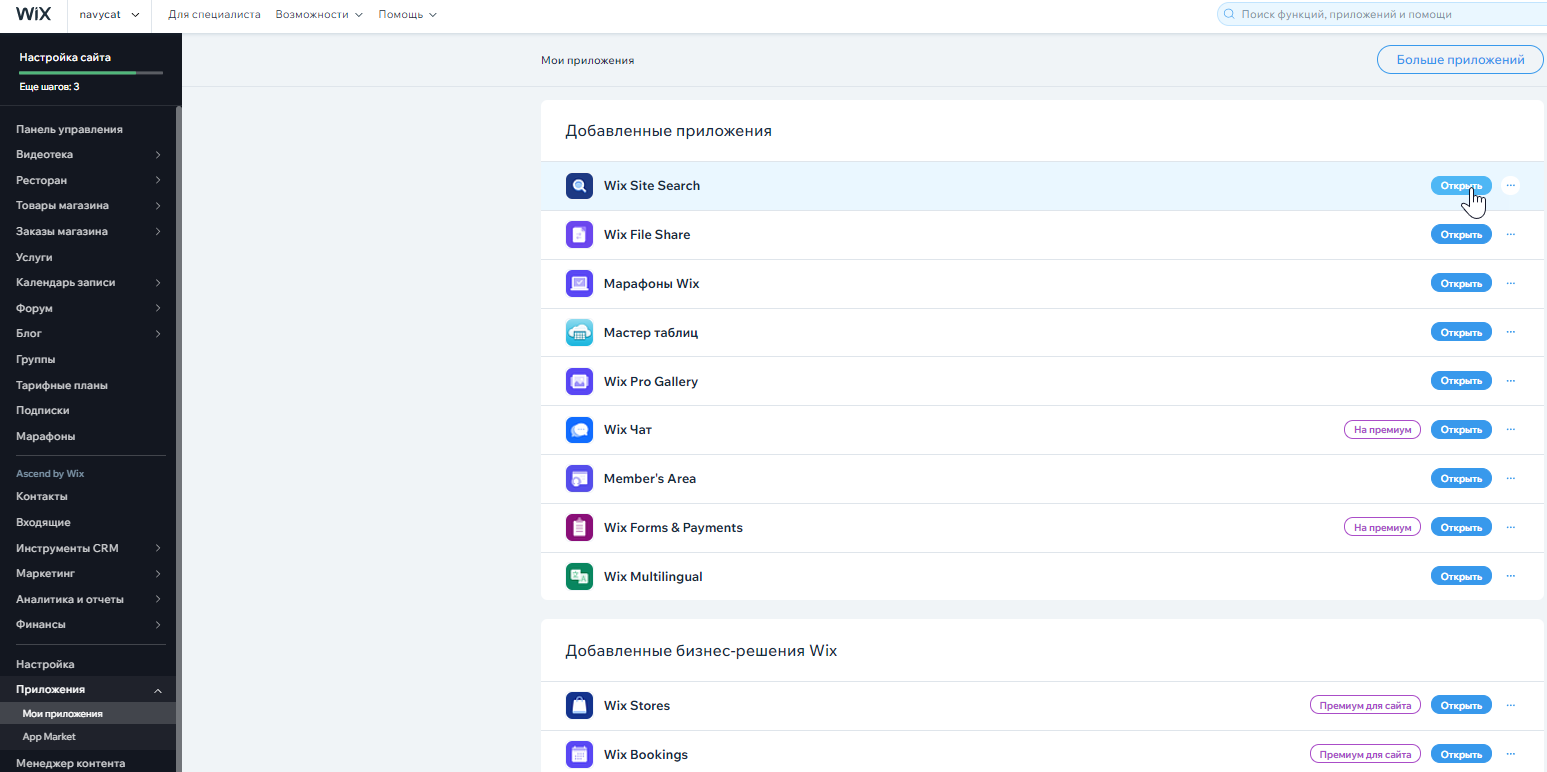This screenshot has height=772, width=1547.
Task: Click the Марафоны Wix app icon
Action: click(579, 284)
